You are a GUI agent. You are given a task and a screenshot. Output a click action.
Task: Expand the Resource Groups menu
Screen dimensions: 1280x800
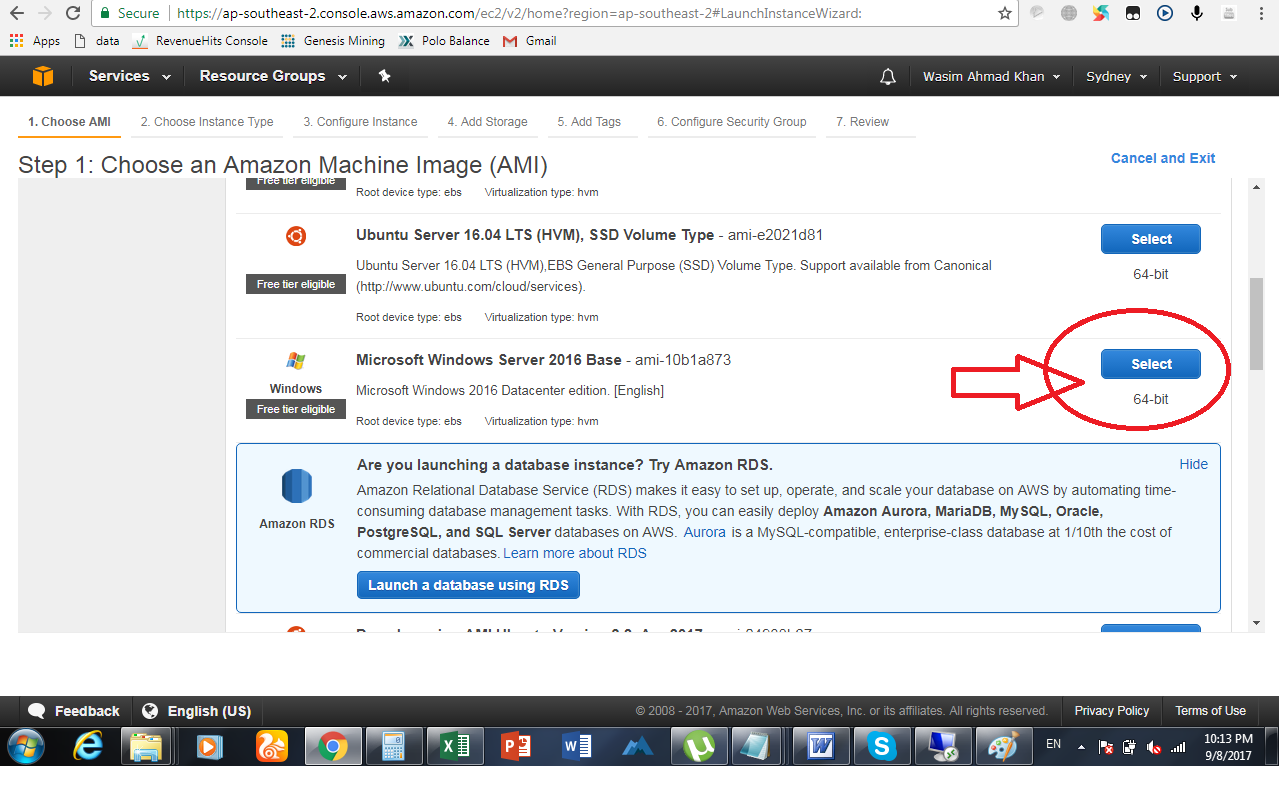pos(273,76)
